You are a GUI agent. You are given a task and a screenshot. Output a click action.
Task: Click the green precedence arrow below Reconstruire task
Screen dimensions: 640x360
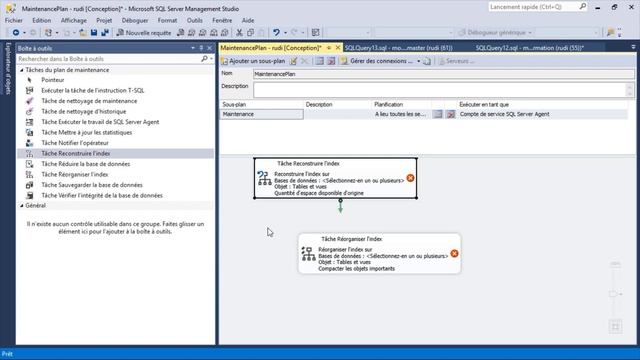[340, 206]
